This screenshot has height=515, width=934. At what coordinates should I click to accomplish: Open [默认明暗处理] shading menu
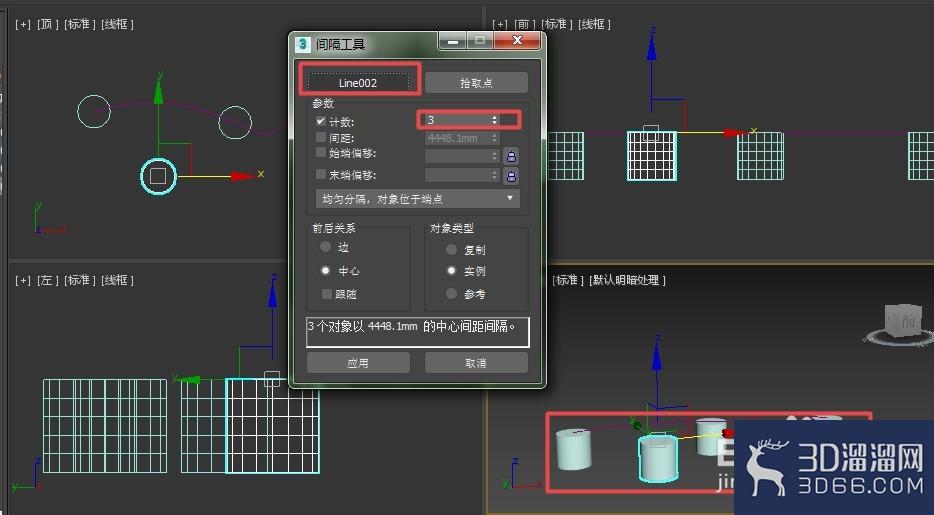coord(627,280)
